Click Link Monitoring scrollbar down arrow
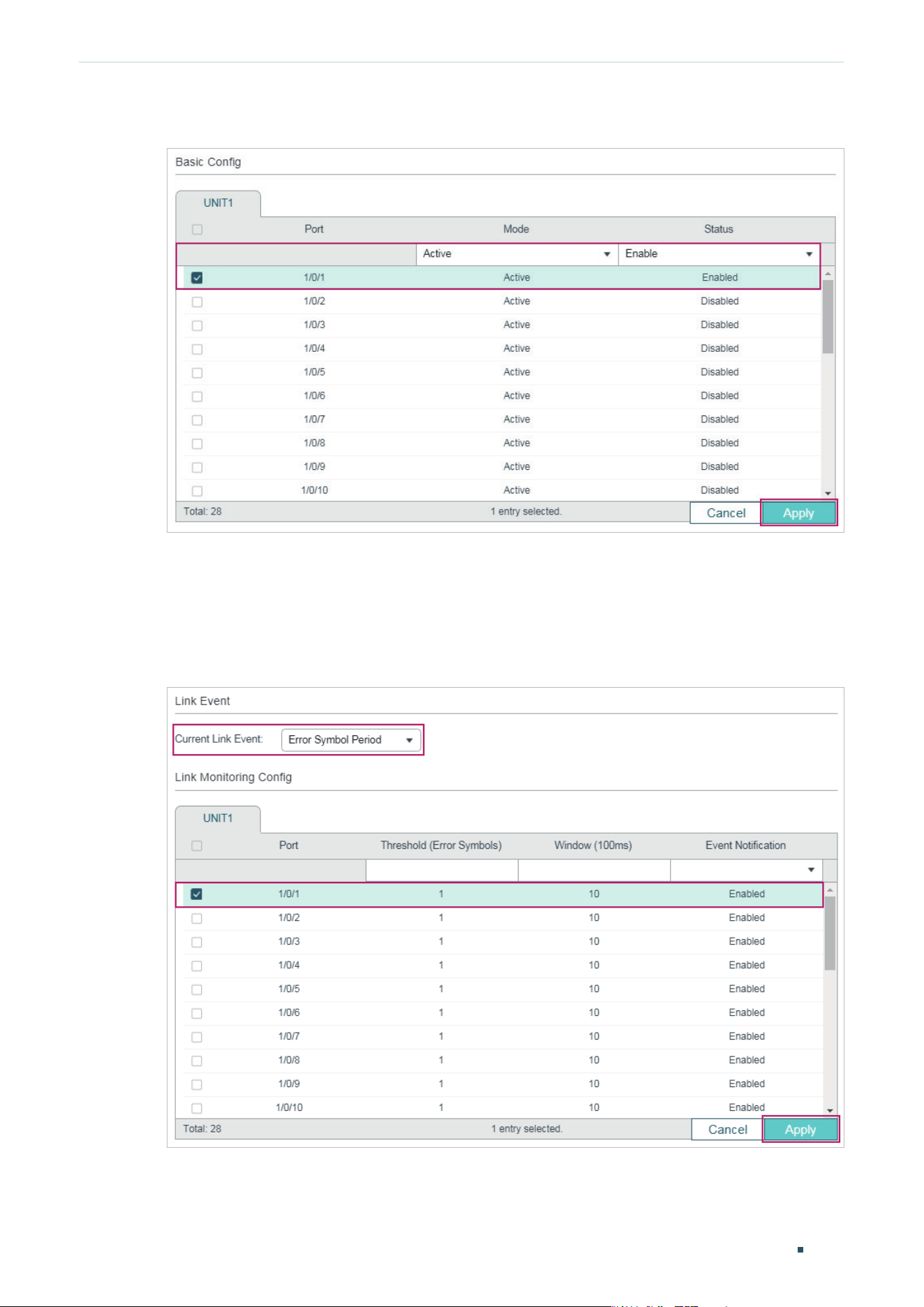Screen dimensions: 924x1307 point(830,1111)
